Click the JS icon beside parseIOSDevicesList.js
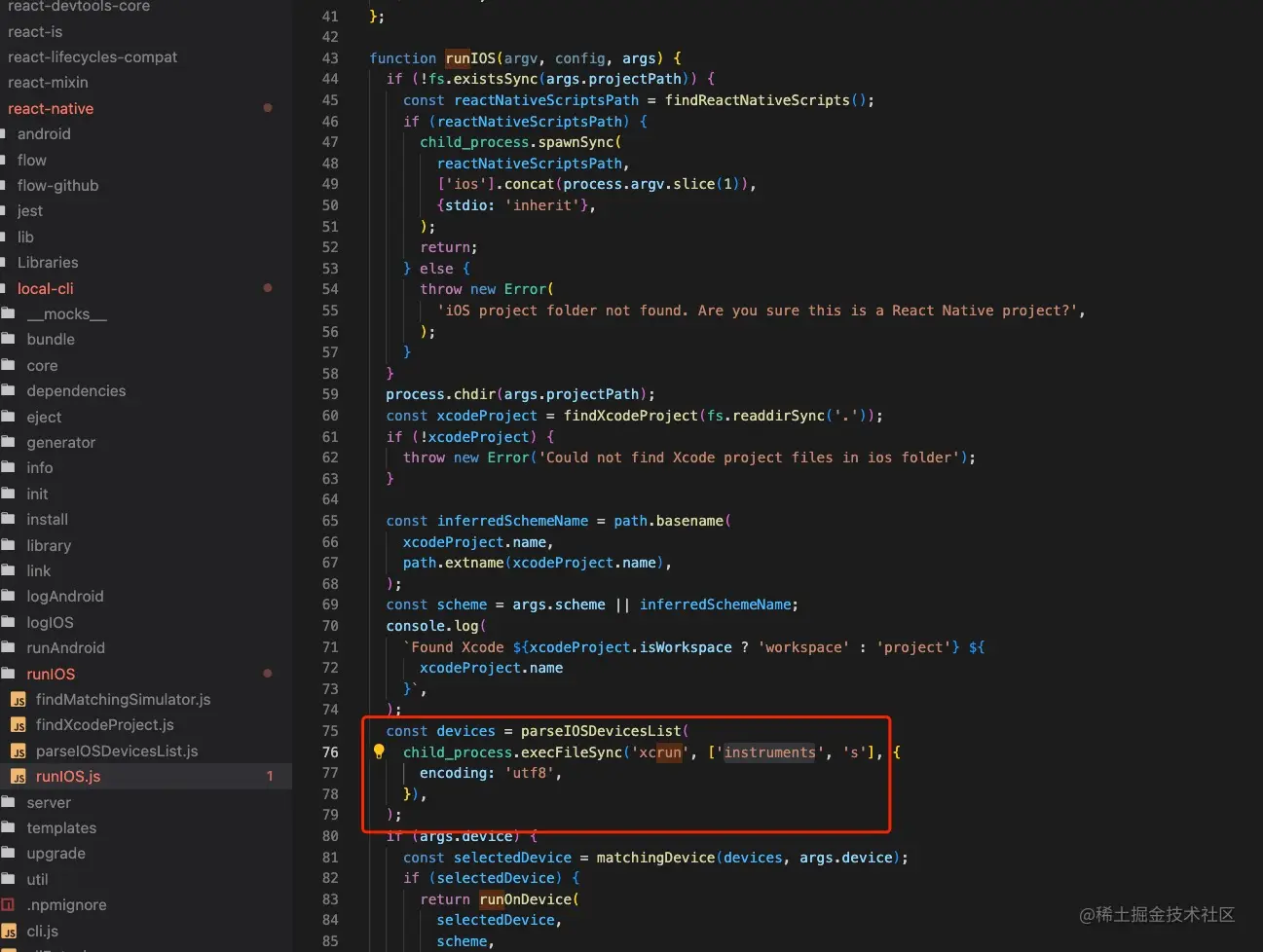The image size is (1263, 952). (x=19, y=751)
